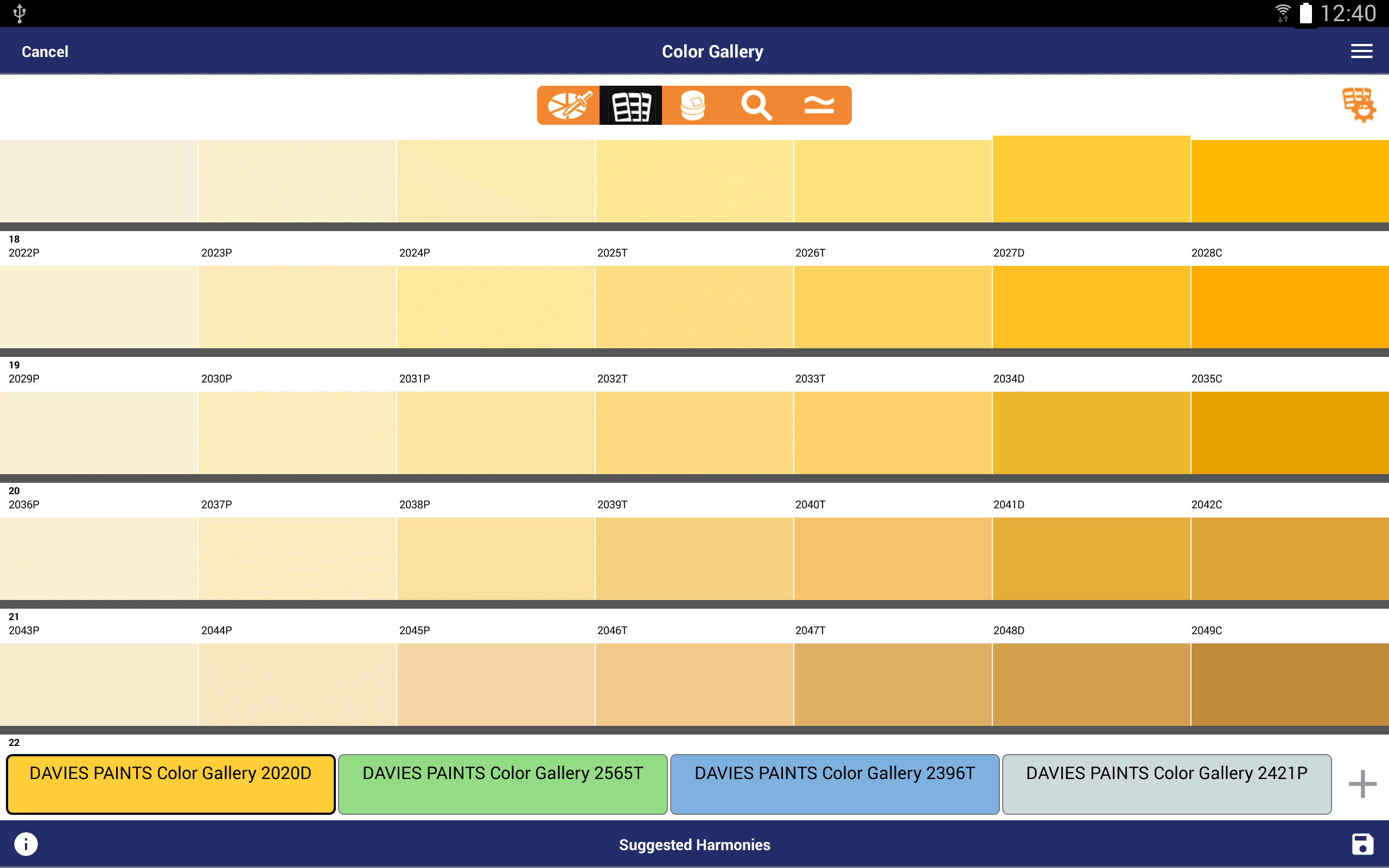The height and width of the screenshot is (868, 1389).
Task: Tap the strip number 22 label
Action: pyautogui.click(x=14, y=742)
